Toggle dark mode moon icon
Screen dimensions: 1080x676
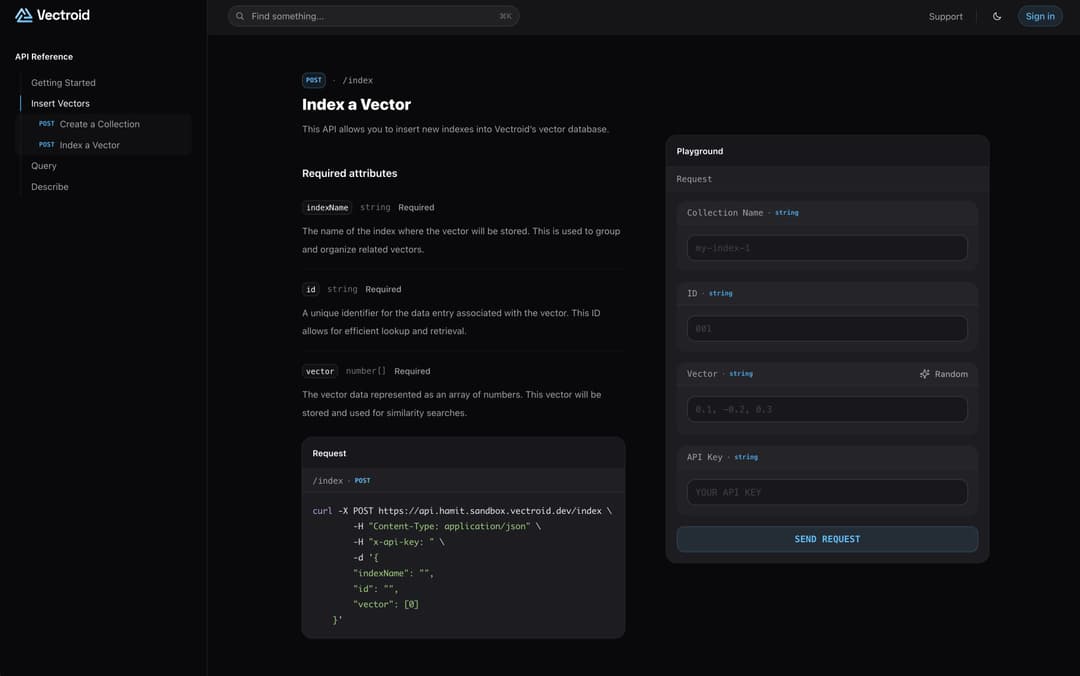[997, 16]
